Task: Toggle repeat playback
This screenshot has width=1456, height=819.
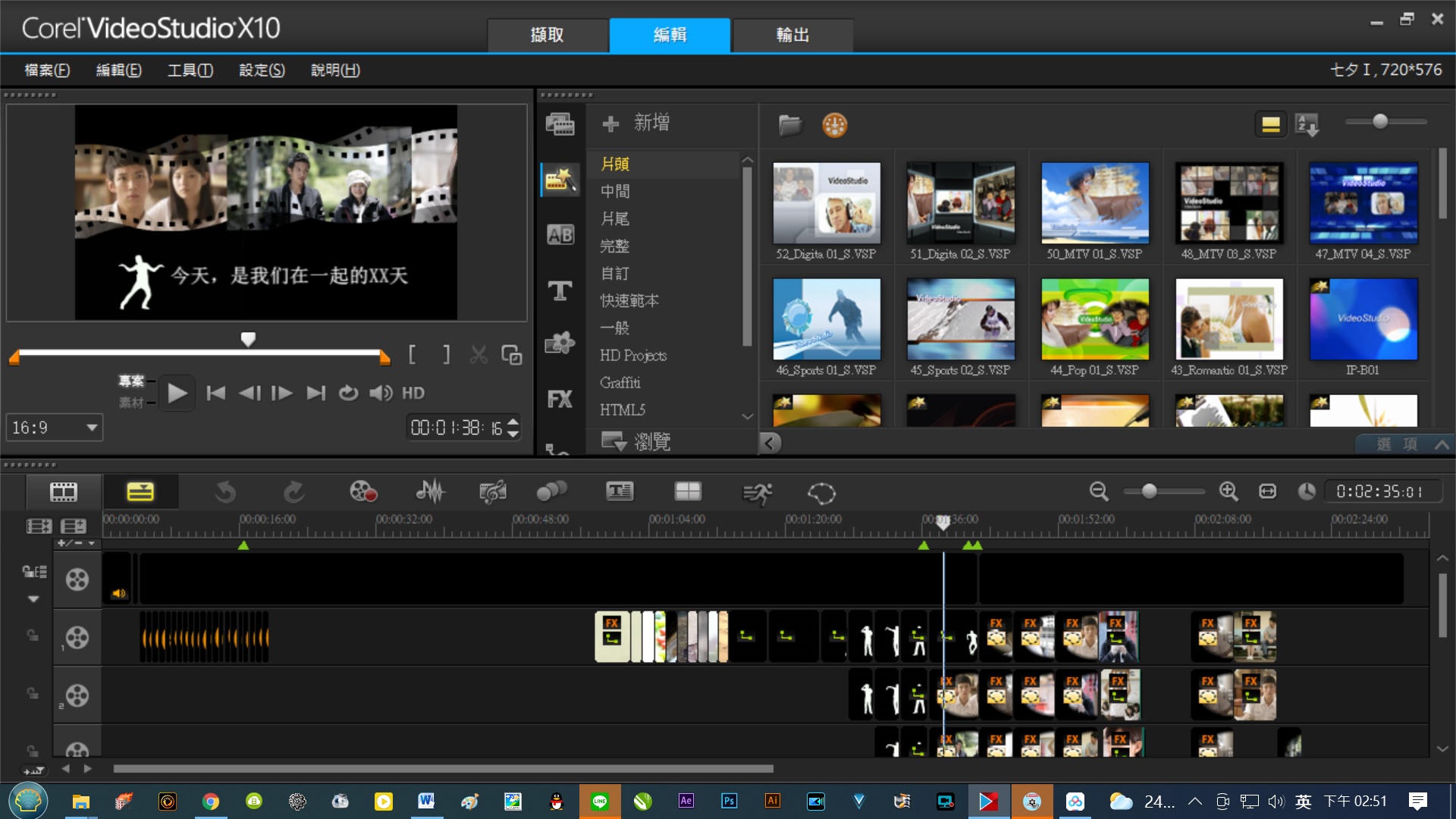Action: point(348,393)
